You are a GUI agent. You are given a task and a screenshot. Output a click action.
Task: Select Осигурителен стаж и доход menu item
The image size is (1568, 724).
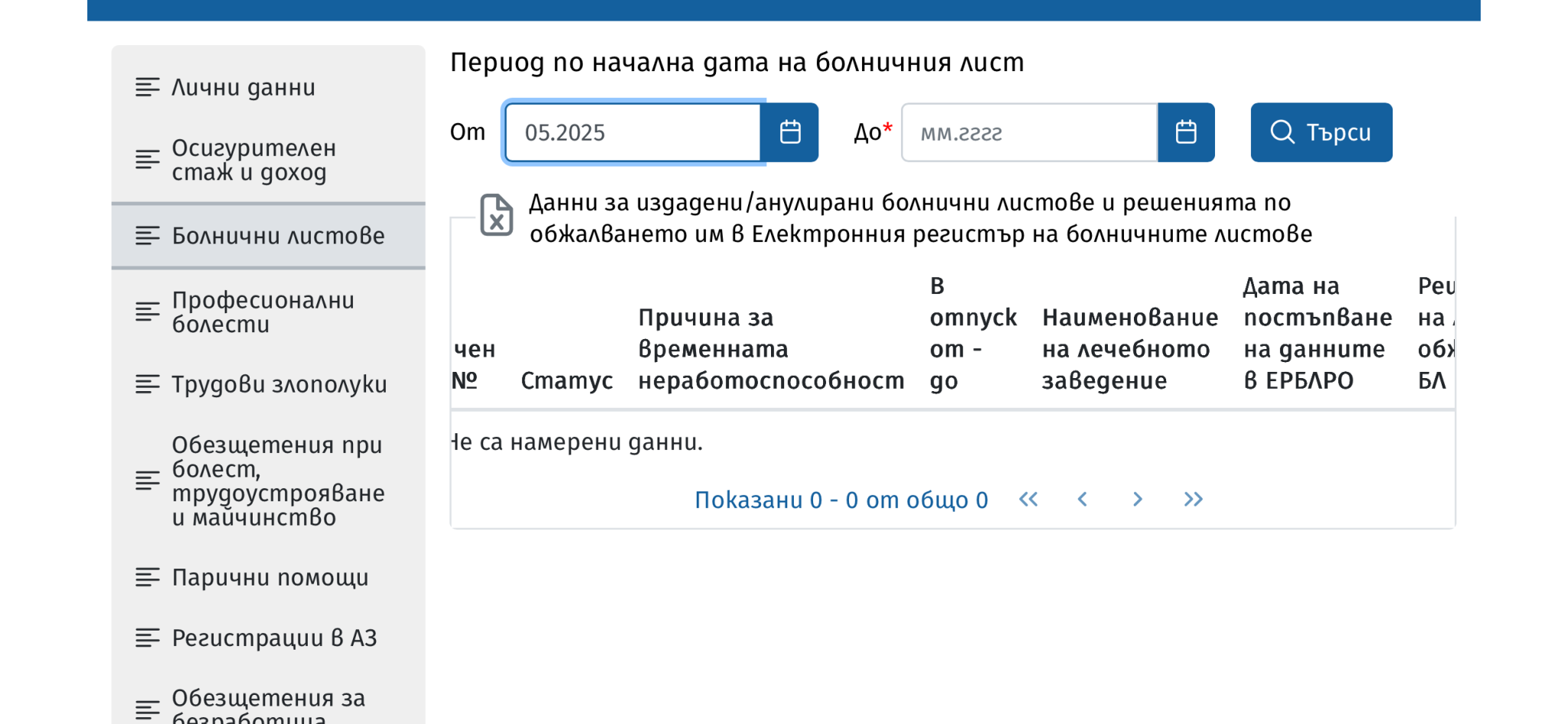(253, 160)
